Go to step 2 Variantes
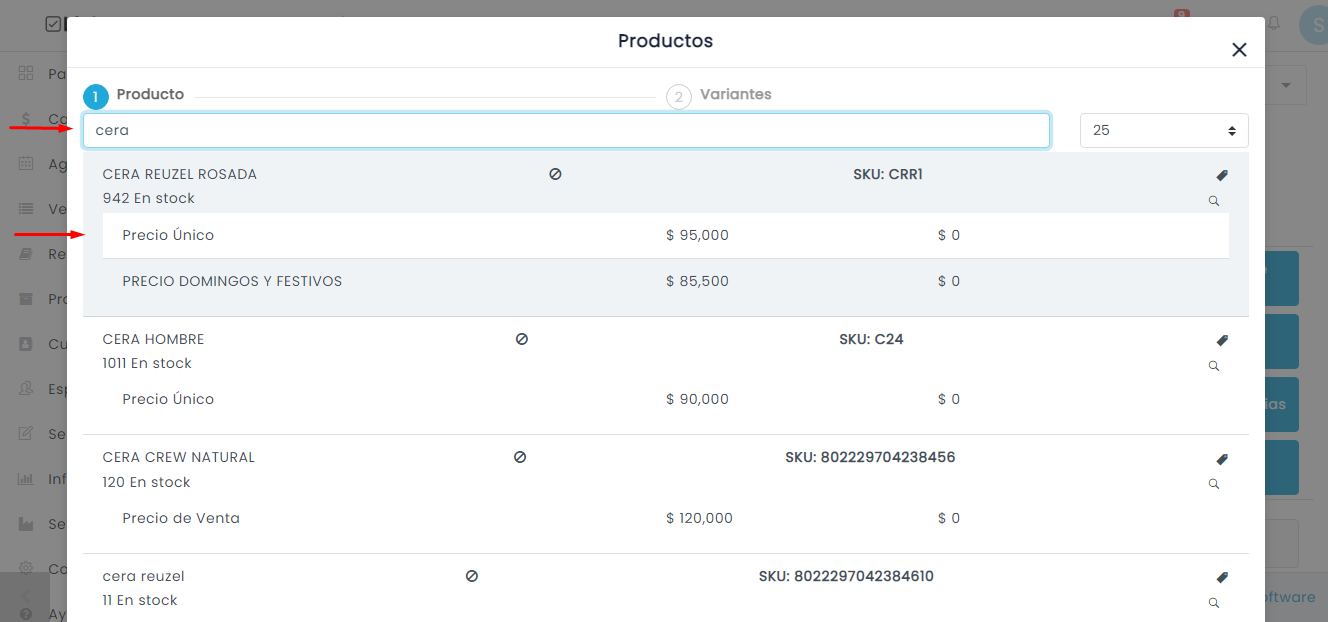 pos(720,96)
